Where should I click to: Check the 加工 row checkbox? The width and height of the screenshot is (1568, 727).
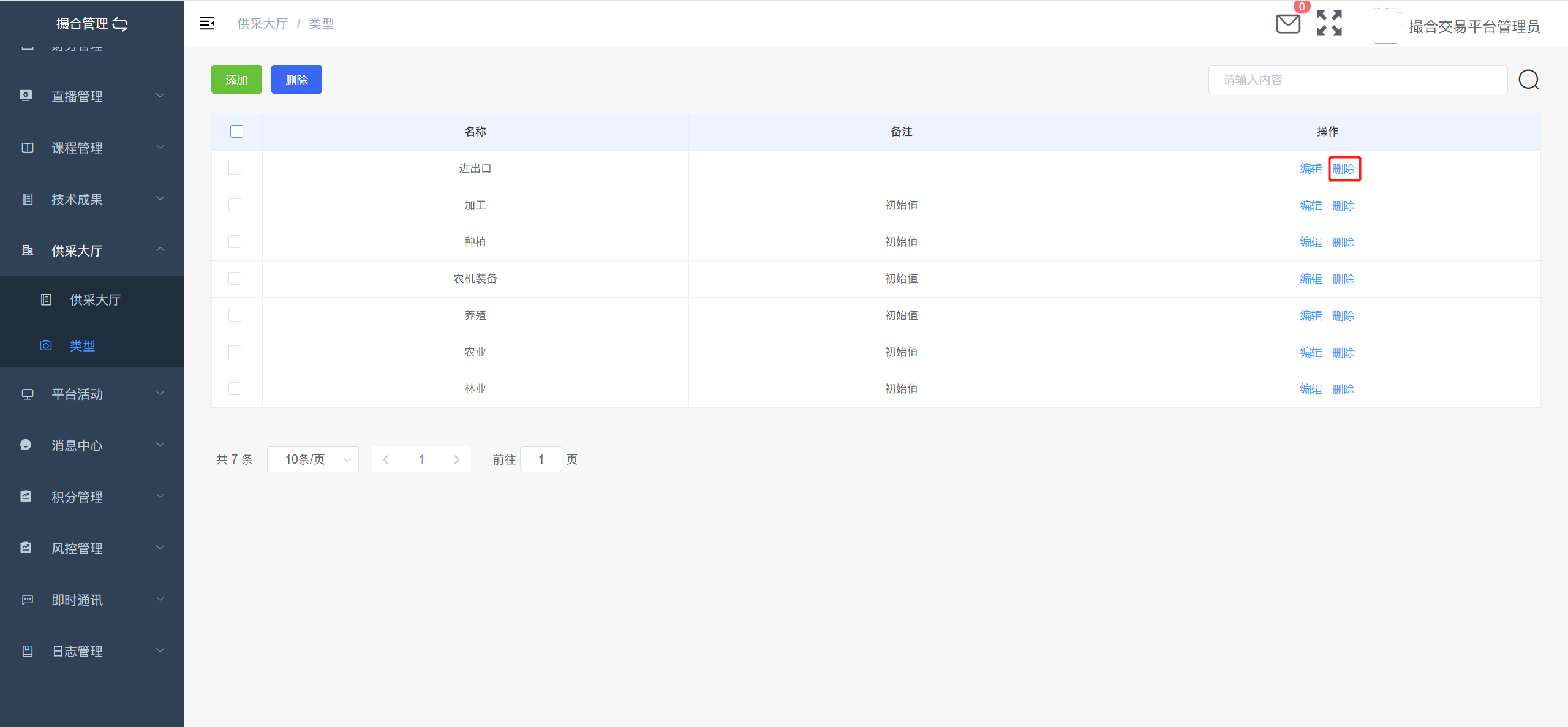(x=235, y=205)
